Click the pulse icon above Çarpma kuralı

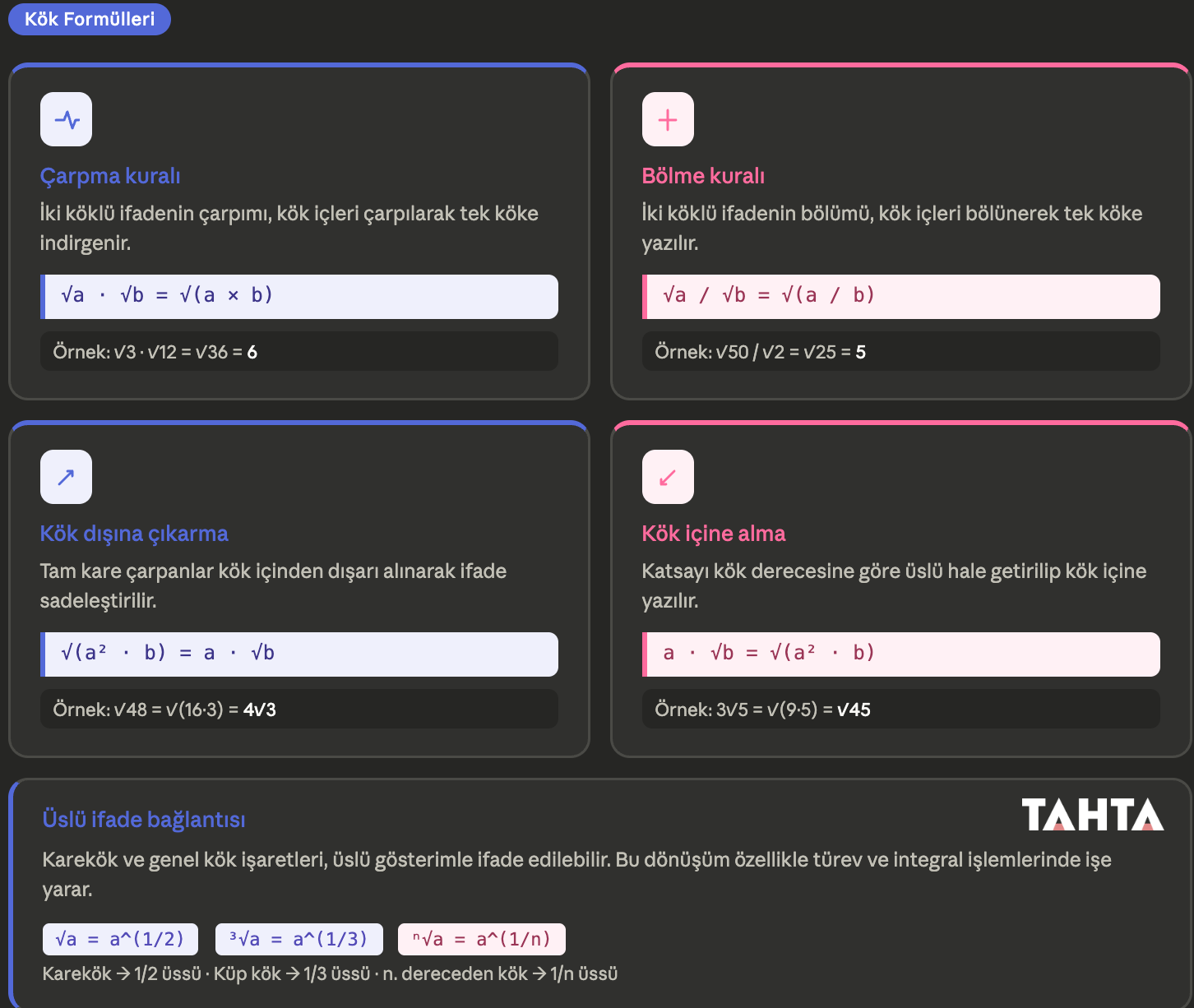tap(67, 120)
